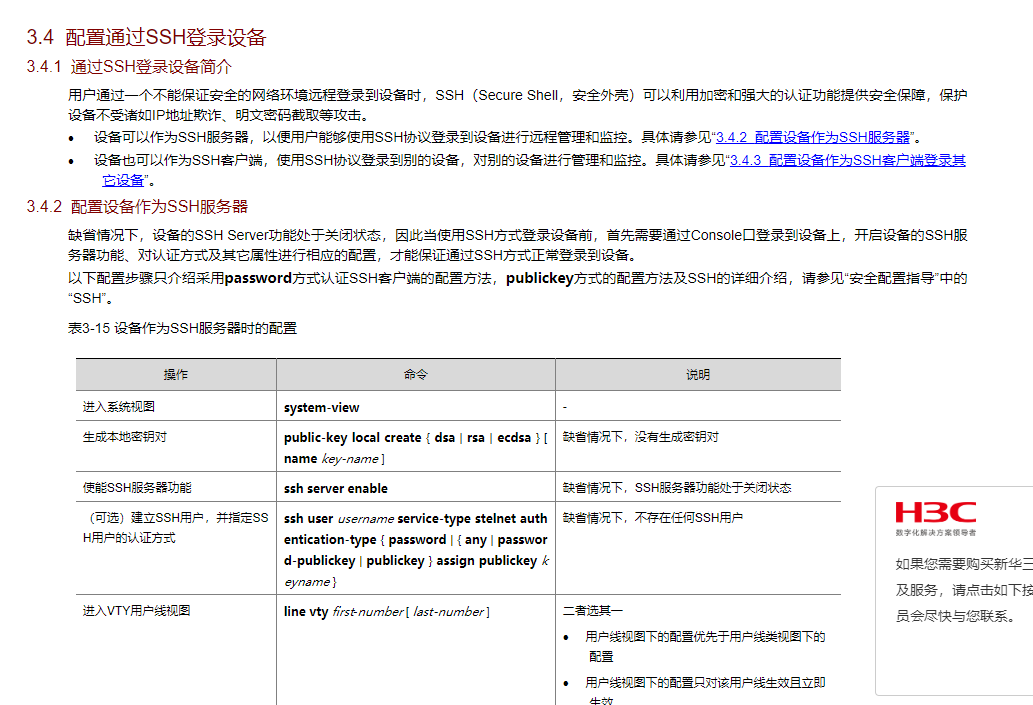Open link 3.4.2 配置设备作为SSH服务器

click(812, 137)
